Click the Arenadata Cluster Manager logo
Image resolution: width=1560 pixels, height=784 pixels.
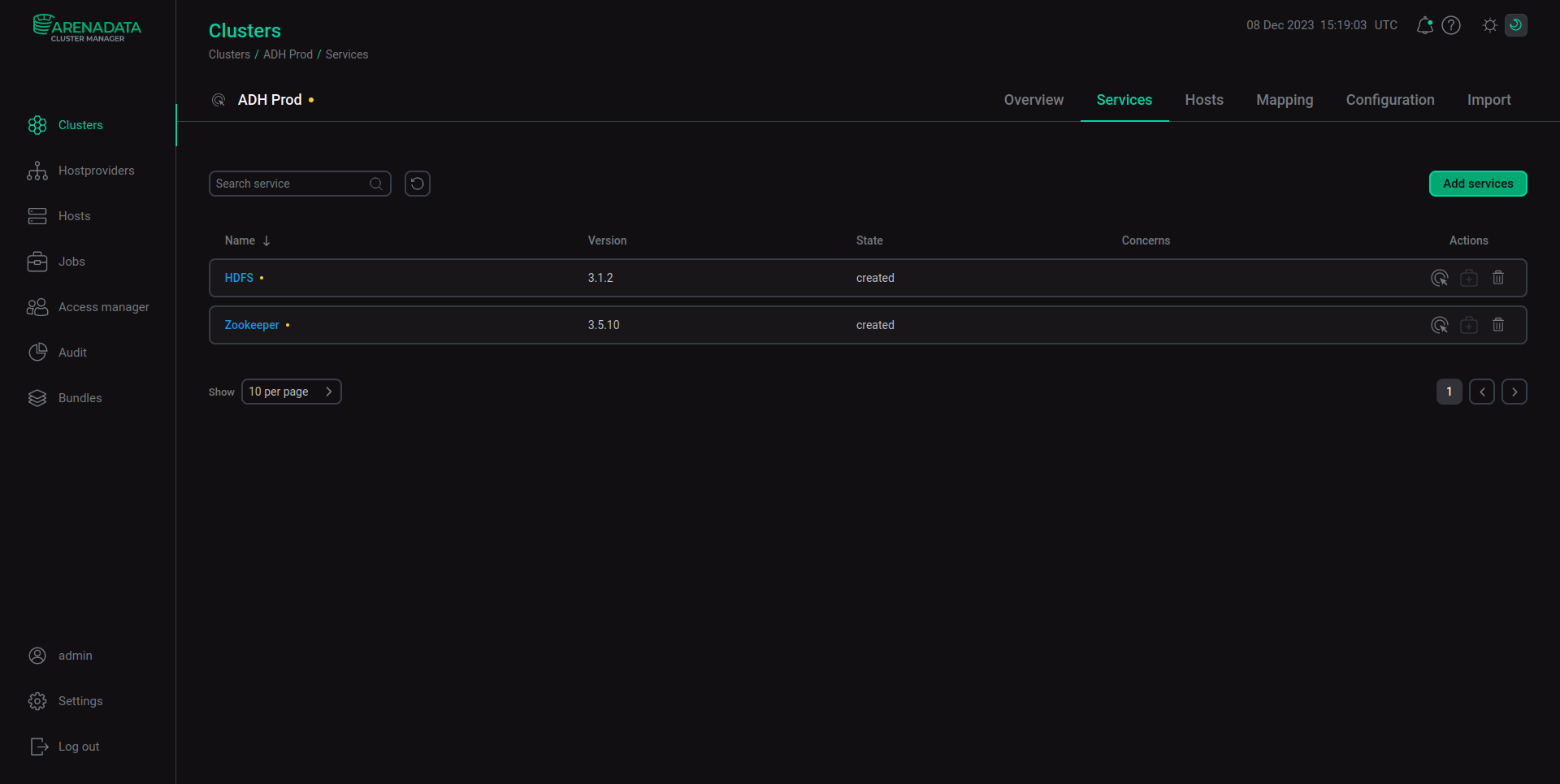87,28
